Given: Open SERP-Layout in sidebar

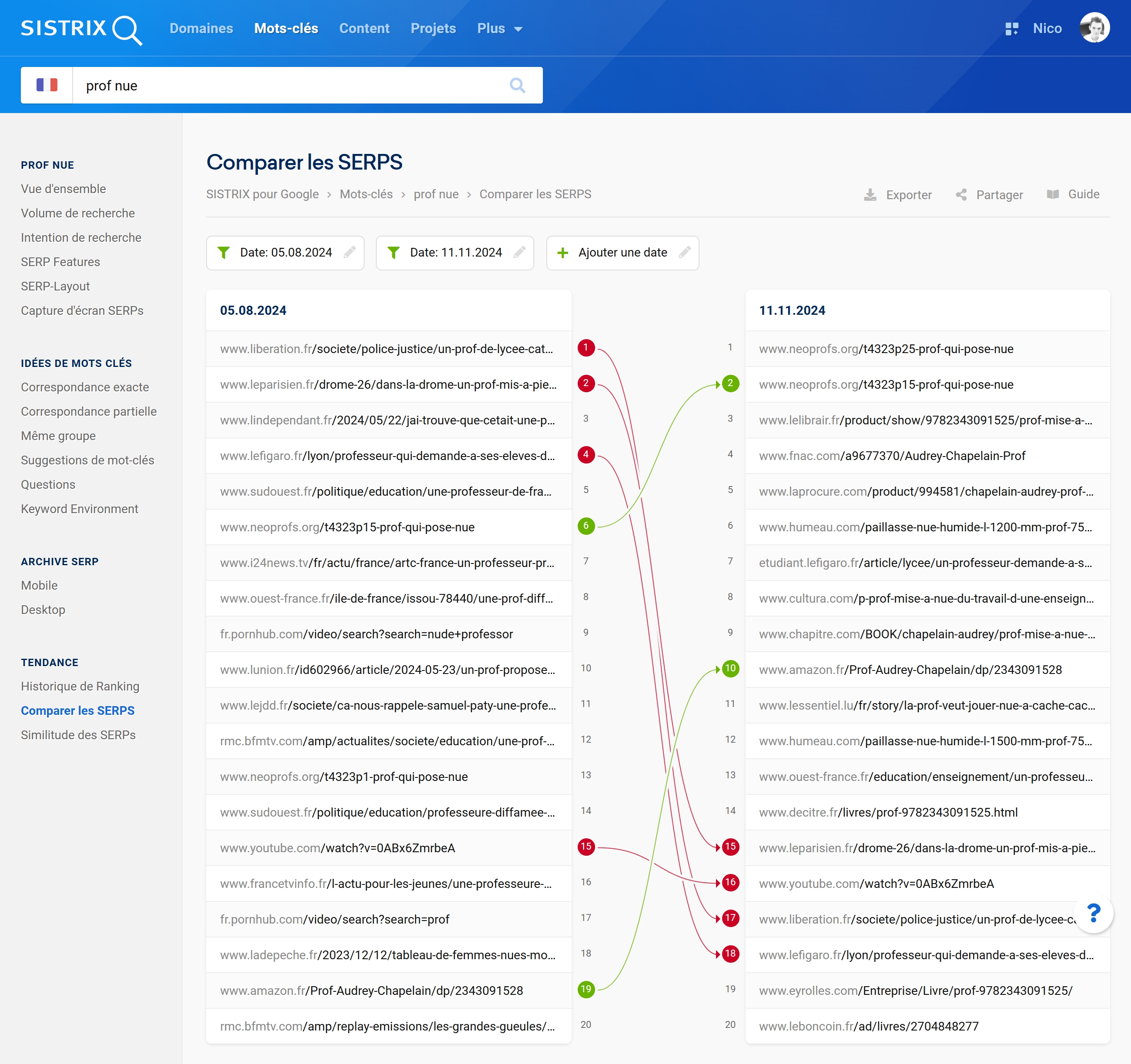Looking at the screenshot, I should 55,287.
